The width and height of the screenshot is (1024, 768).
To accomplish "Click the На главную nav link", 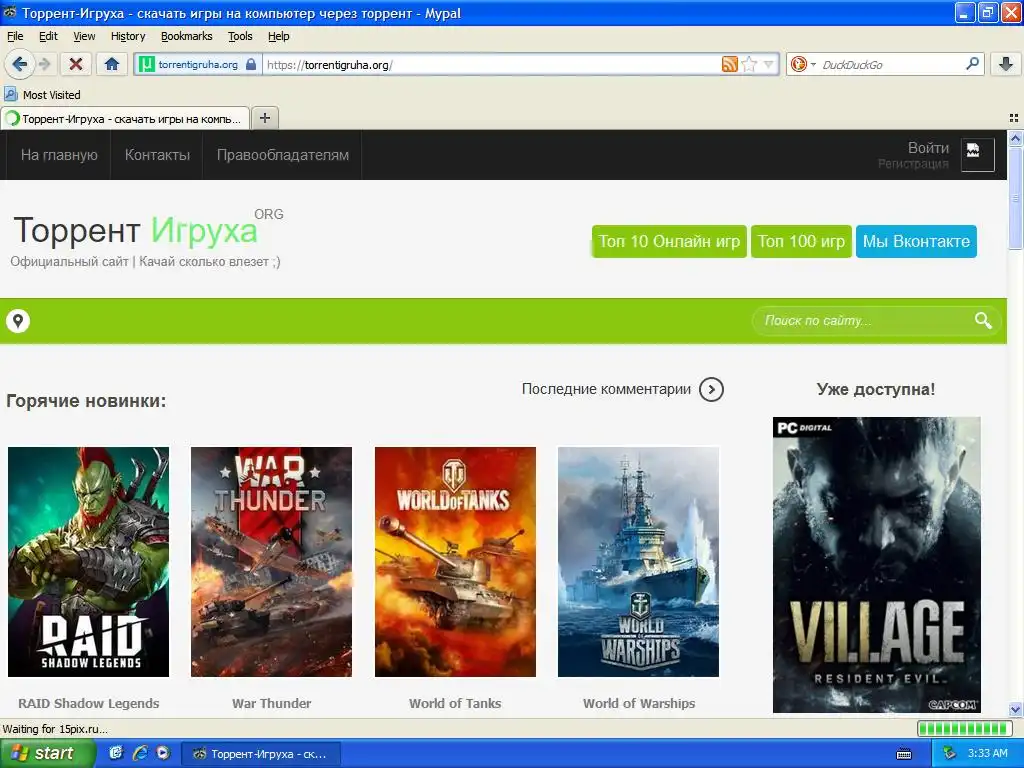I will point(59,155).
